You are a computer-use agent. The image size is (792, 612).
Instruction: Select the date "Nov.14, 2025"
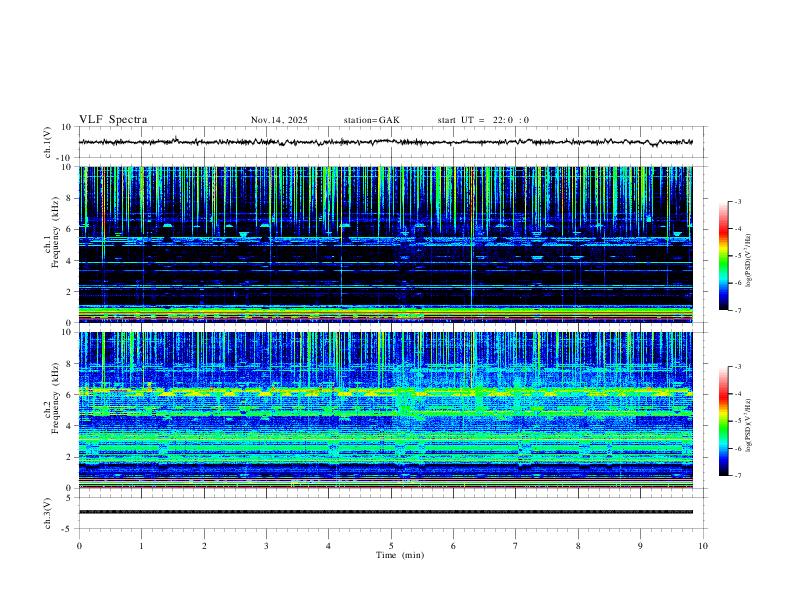click(279, 120)
